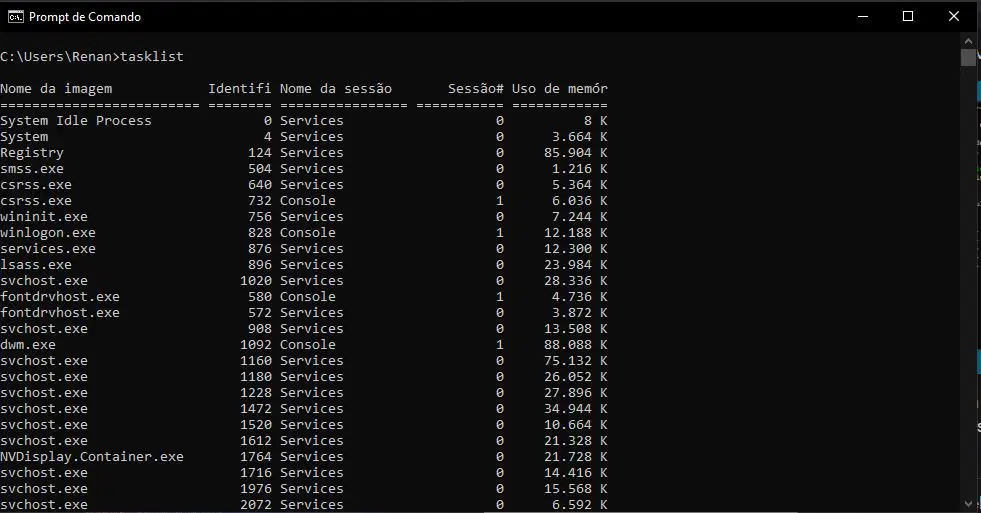
Task: Minimize the Prompt de Comando window
Action: [863, 17]
